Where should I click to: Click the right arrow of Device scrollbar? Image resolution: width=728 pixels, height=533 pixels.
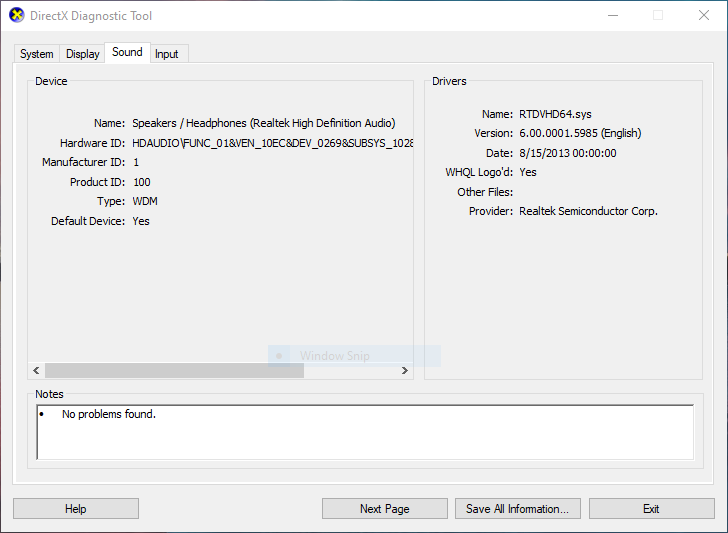coord(404,370)
